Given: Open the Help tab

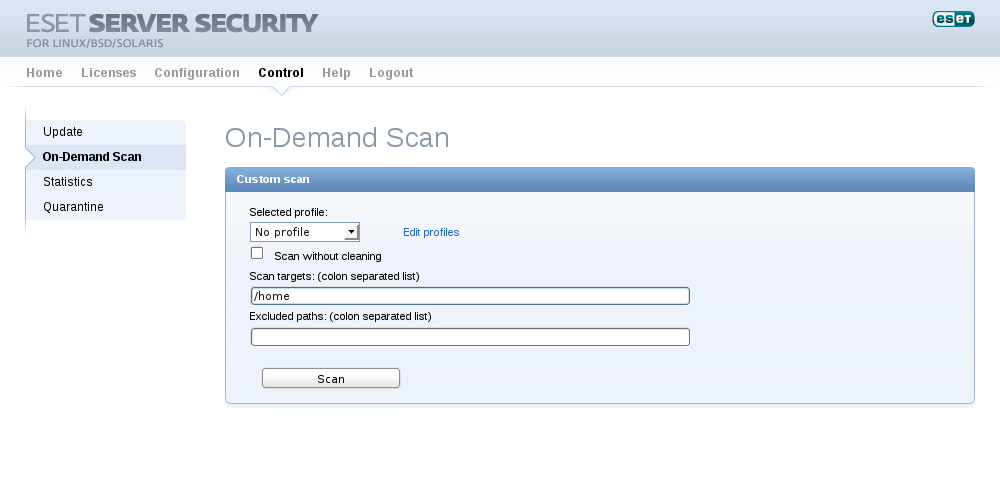Looking at the screenshot, I should pyautogui.click(x=336, y=73).
